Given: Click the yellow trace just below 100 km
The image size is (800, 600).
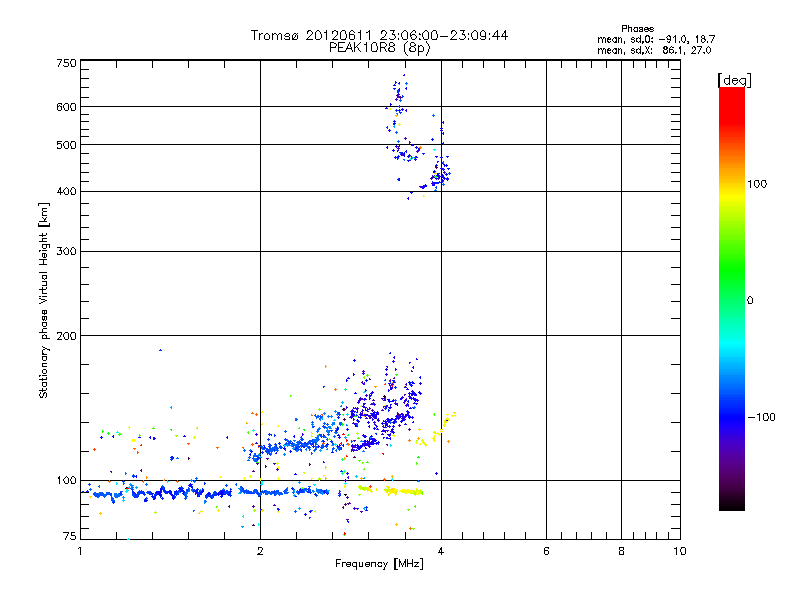Looking at the screenshot, I should click(404, 492).
